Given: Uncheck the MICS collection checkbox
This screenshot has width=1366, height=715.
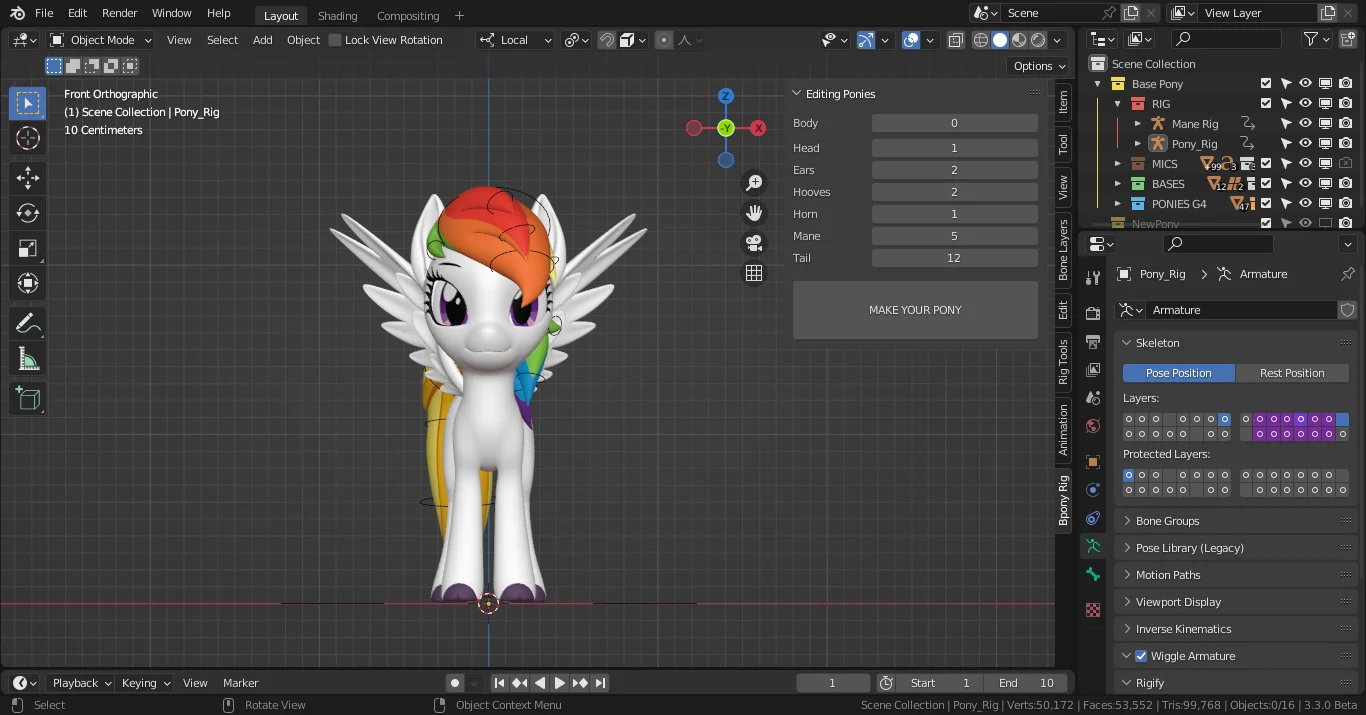Looking at the screenshot, I should click(1265, 163).
